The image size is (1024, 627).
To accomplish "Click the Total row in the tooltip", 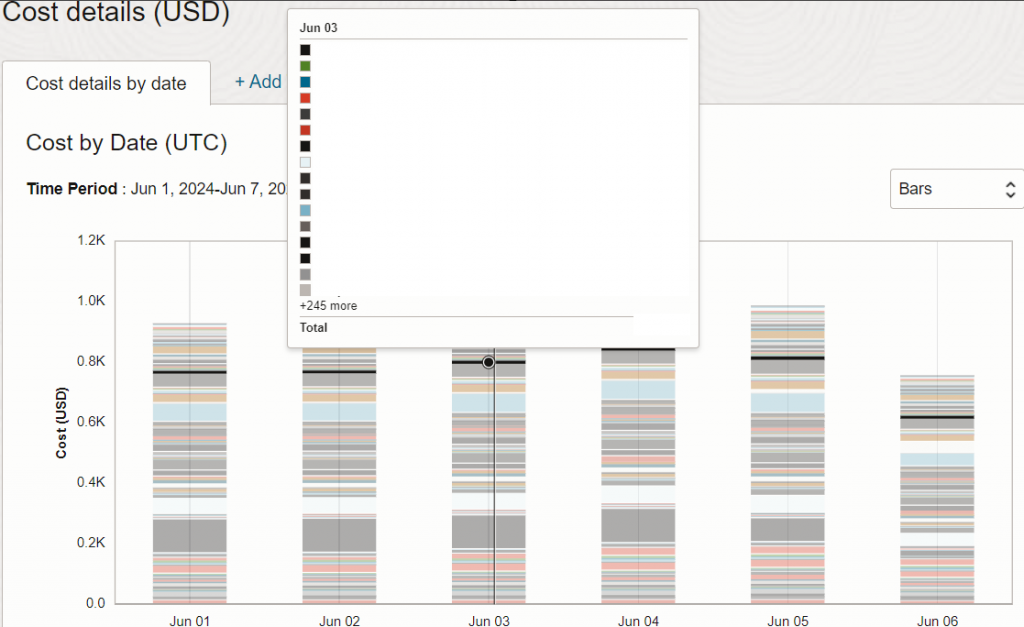I will coord(313,327).
